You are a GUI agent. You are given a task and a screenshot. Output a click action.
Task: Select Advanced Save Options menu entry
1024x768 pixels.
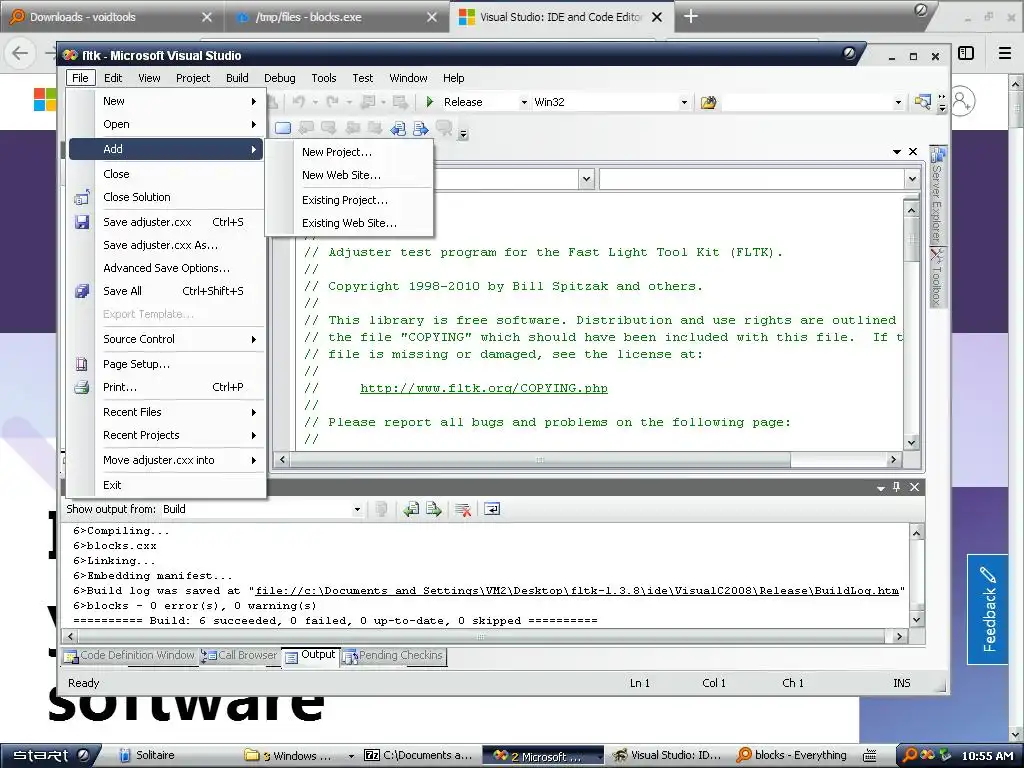pos(167,268)
